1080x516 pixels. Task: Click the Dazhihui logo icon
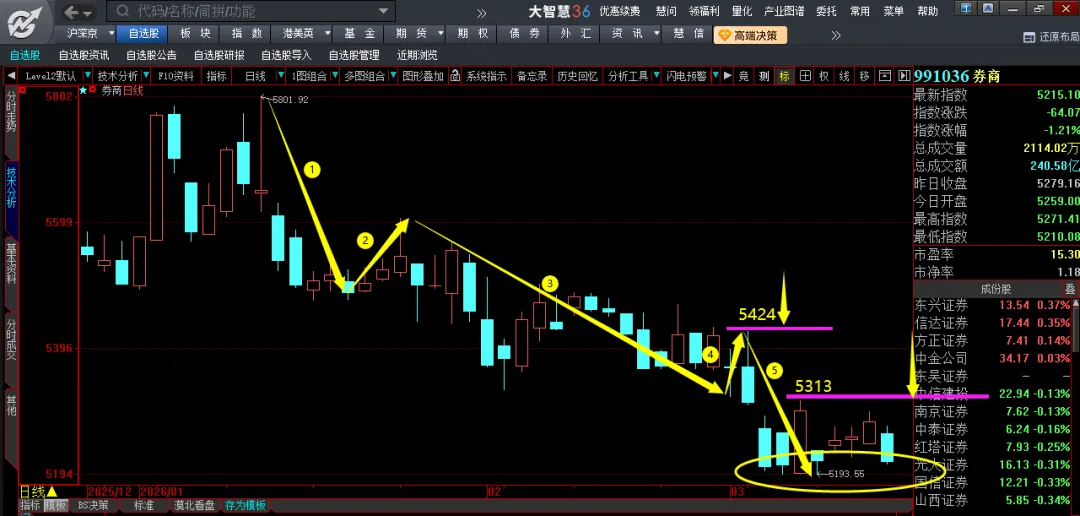[x=25, y=21]
